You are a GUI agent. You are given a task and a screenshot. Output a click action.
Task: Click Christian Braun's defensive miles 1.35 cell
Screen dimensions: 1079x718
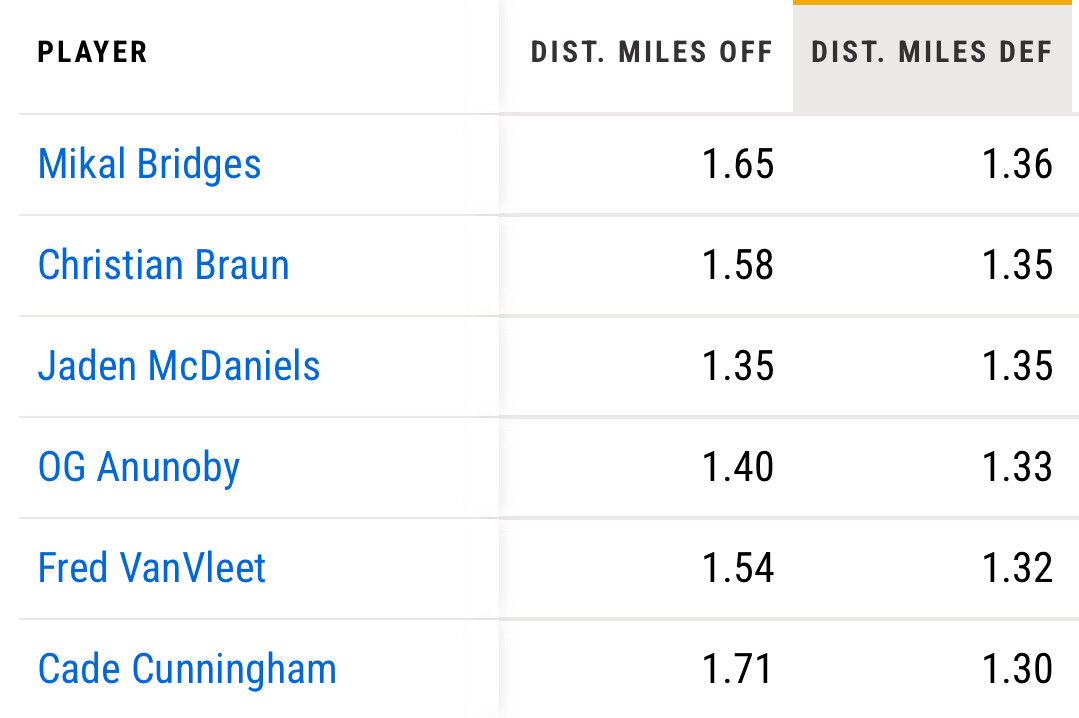1017,265
